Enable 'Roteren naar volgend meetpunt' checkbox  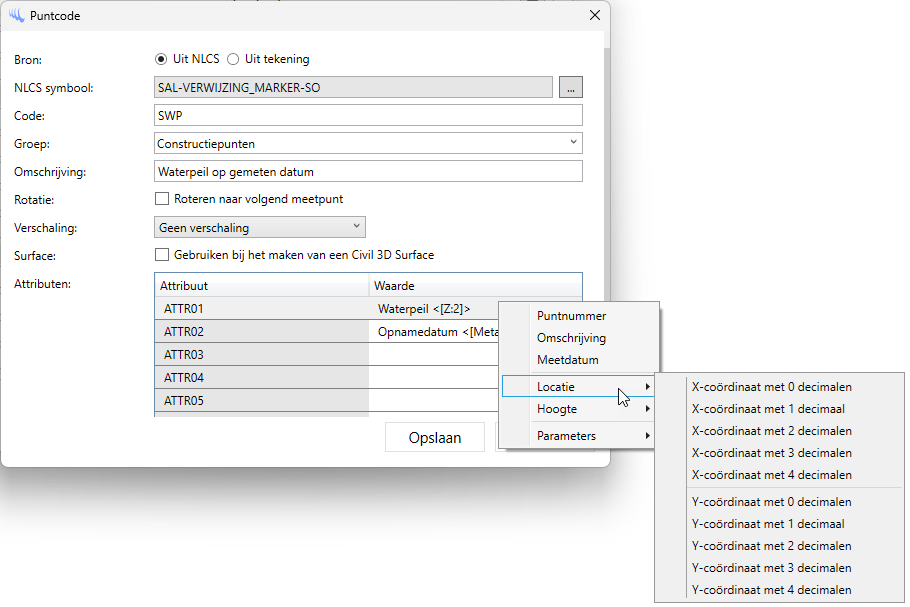[162, 199]
